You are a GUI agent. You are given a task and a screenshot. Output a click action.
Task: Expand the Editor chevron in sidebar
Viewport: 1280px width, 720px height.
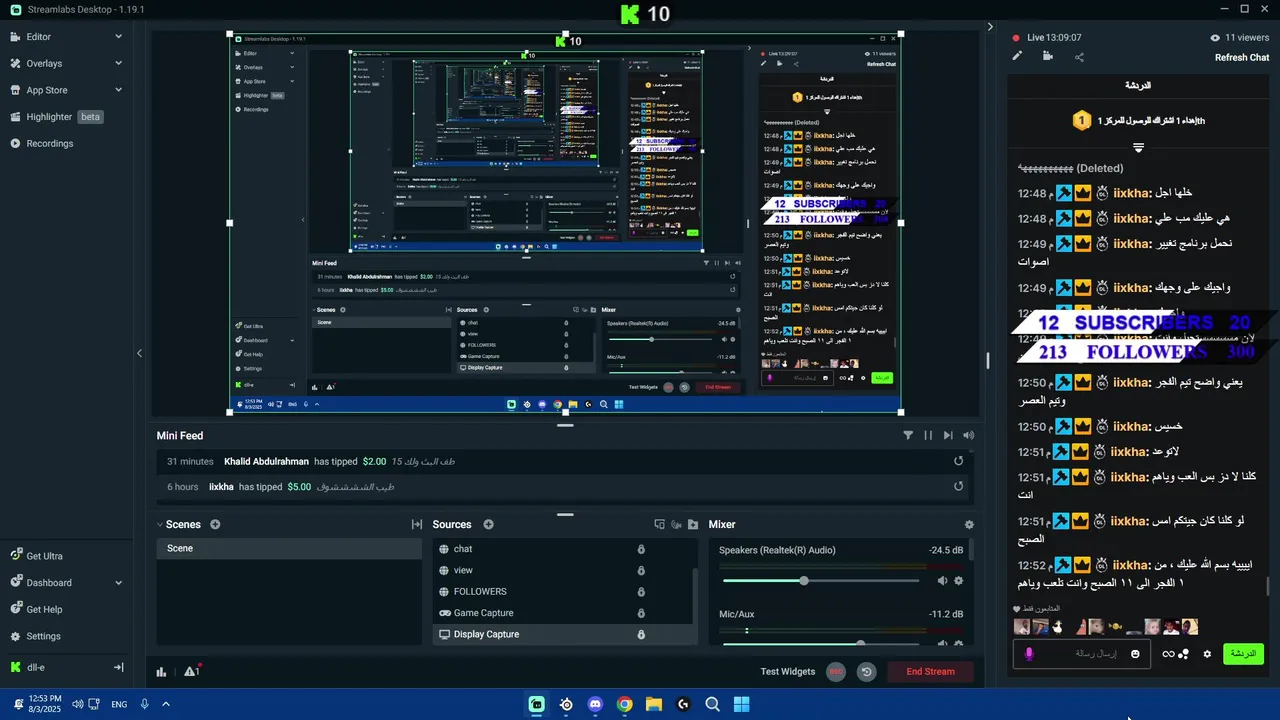click(x=118, y=37)
